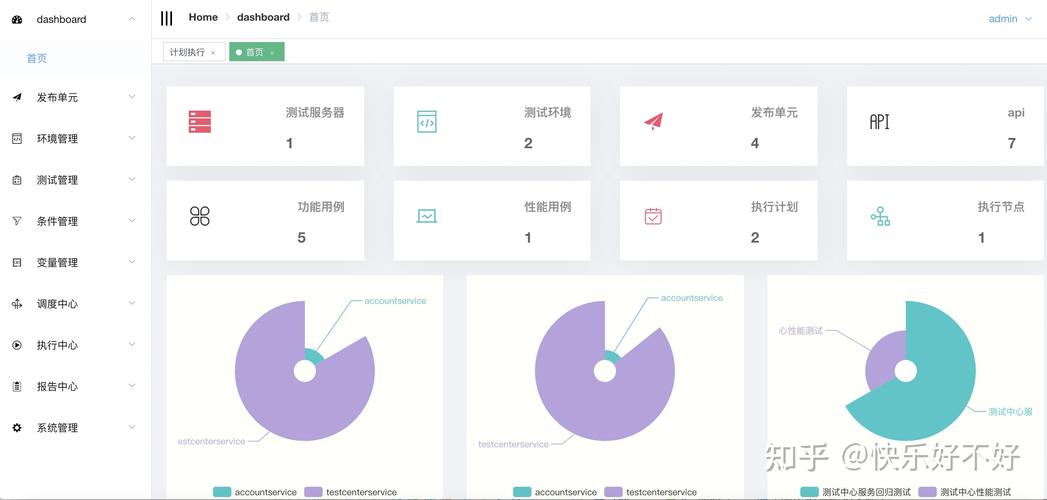
Task: Expand the 条件管理 sidebar menu
Action: [x=132, y=221]
